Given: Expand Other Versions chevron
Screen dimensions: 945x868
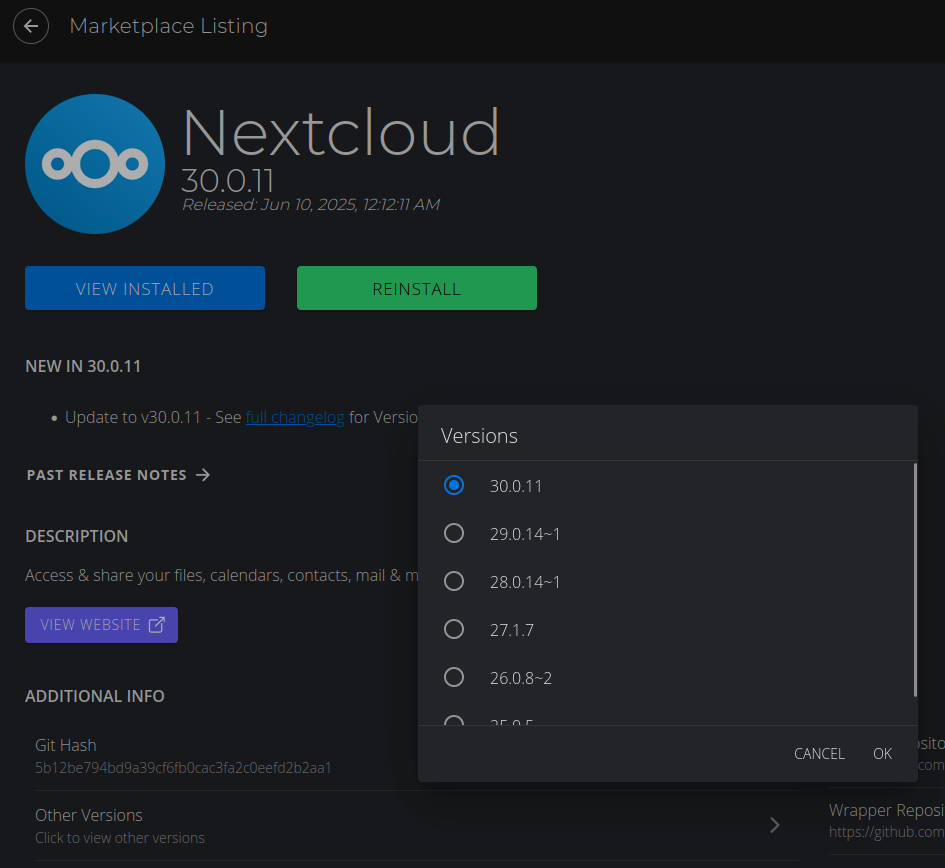Looking at the screenshot, I should (775, 825).
